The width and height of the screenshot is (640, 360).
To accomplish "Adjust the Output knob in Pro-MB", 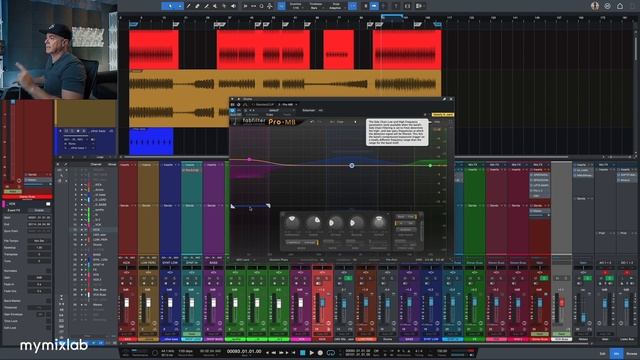I will [x=378, y=222].
